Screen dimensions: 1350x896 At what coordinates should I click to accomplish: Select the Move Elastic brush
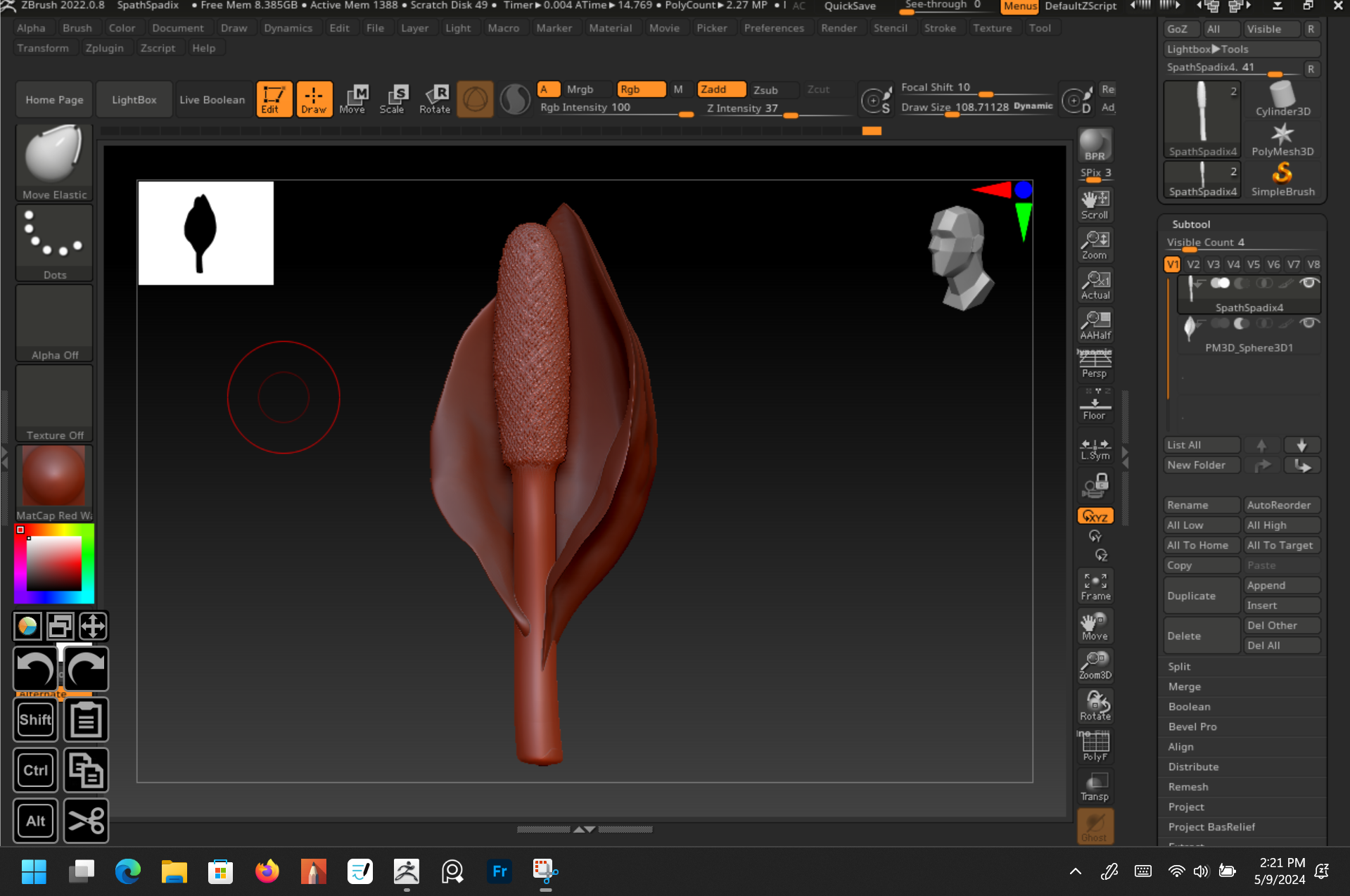coord(53,158)
